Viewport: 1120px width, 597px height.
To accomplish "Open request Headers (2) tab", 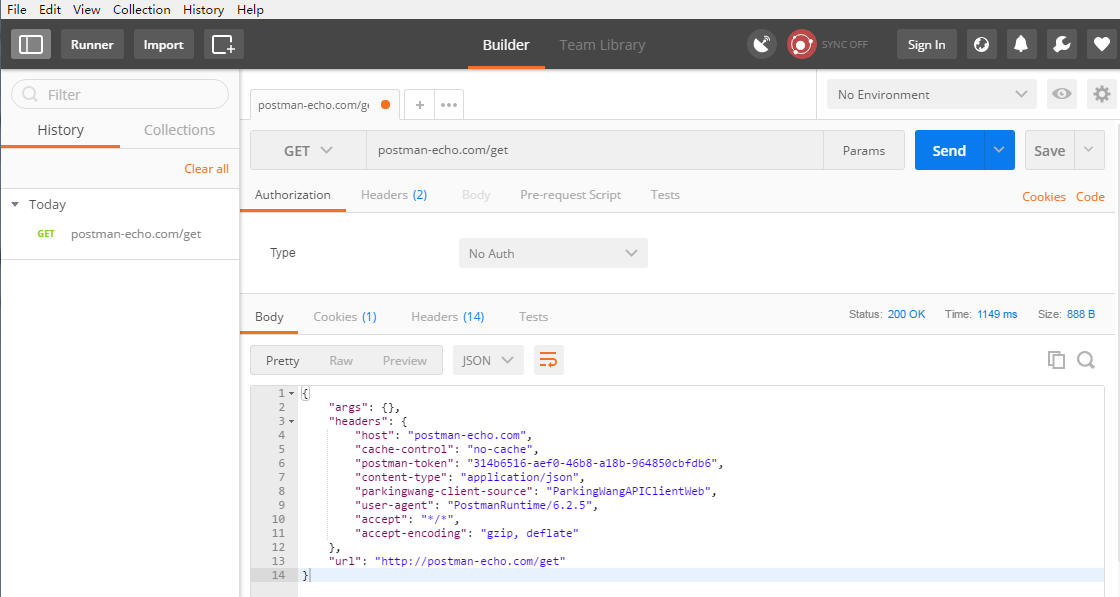I will click(x=394, y=195).
